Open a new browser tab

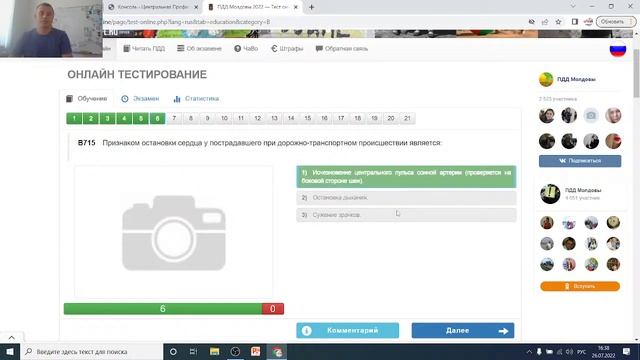tap(311, 7)
